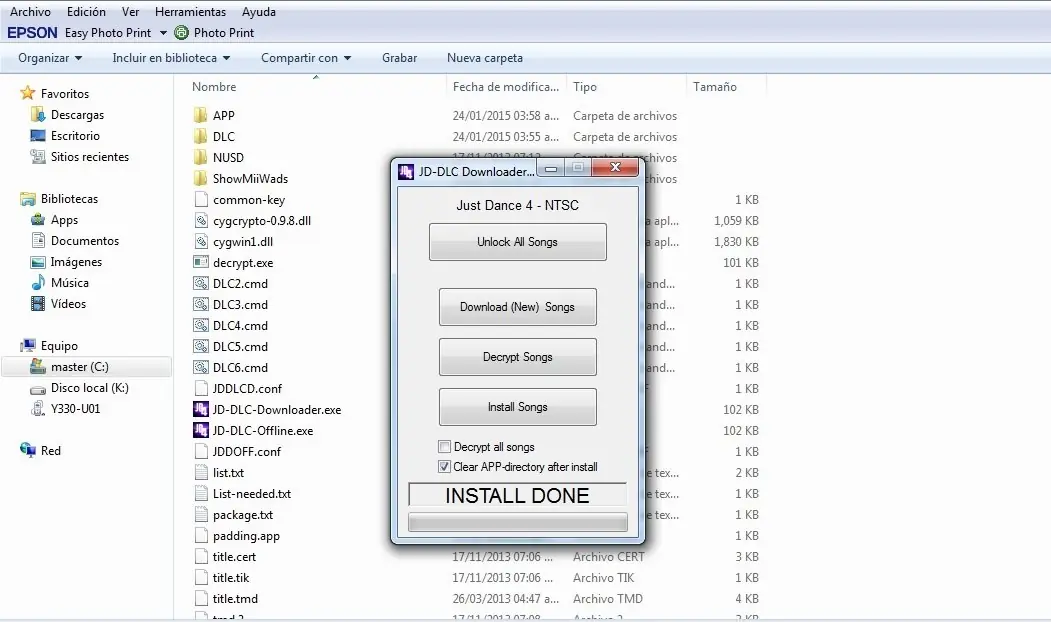1051x622 pixels.
Task: Click the Favoritos star icon
Action: pos(27,92)
